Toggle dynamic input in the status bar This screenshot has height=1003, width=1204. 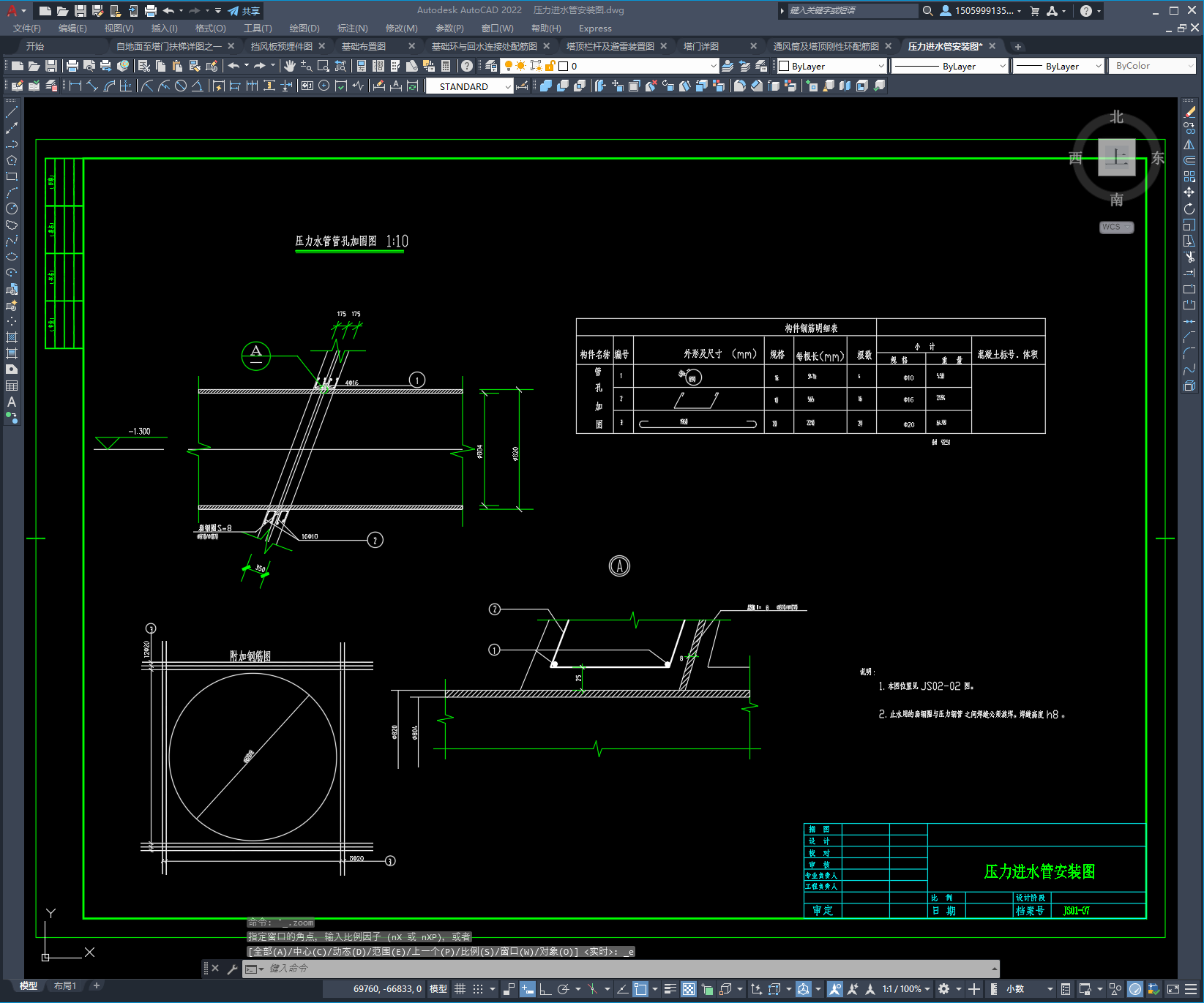pyautogui.click(x=527, y=989)
